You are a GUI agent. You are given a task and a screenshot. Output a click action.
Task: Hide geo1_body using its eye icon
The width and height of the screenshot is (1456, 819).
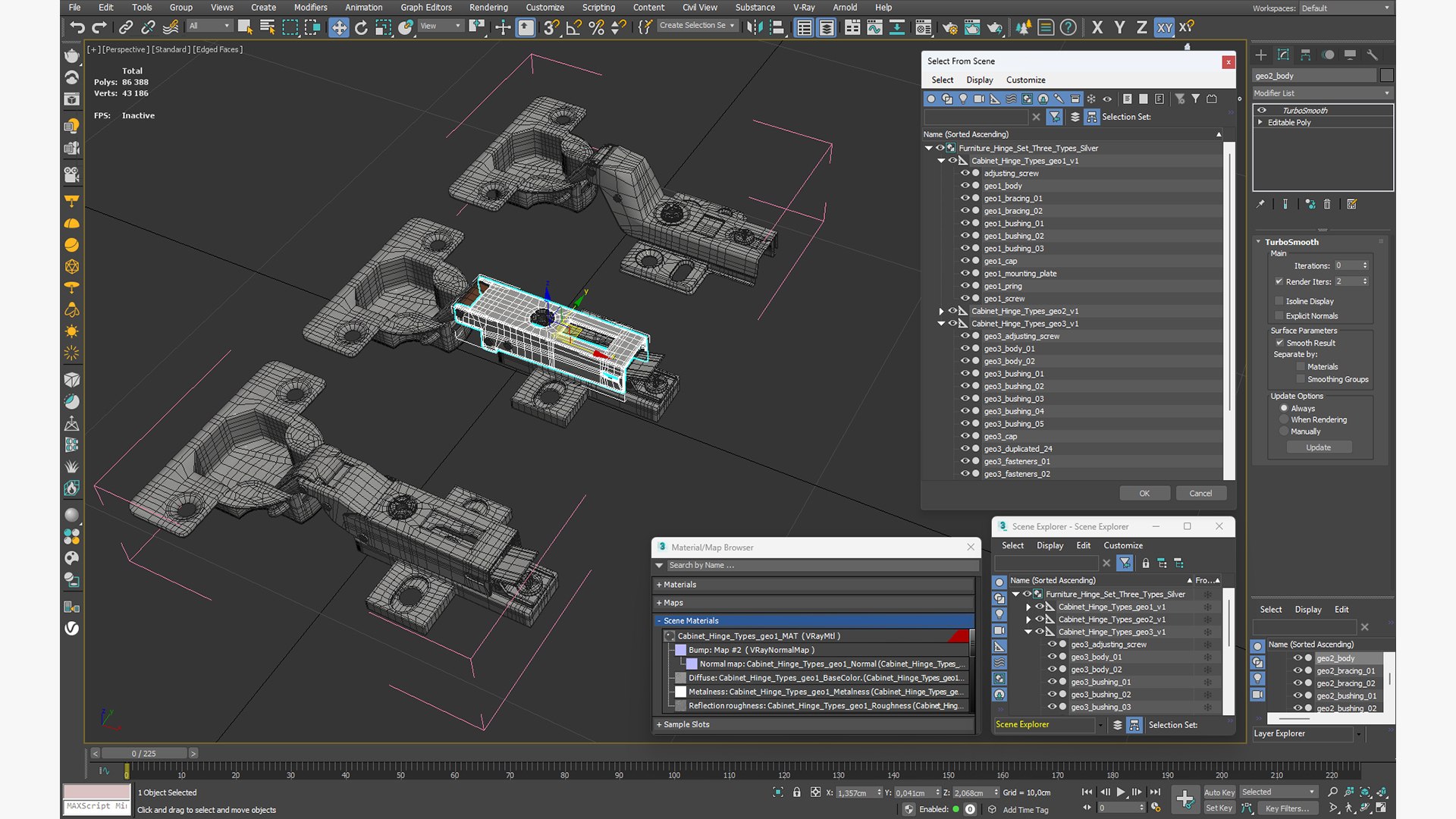point(965,186)
